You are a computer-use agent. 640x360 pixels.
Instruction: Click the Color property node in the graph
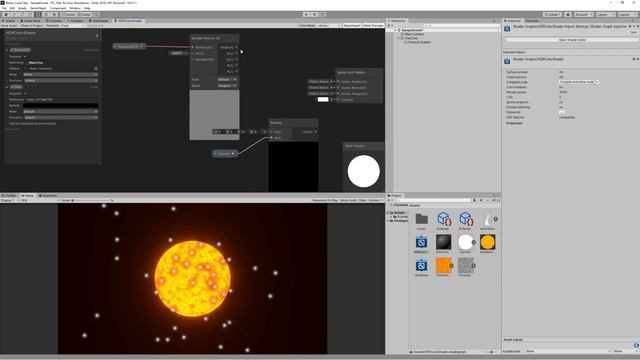(224, 154)
